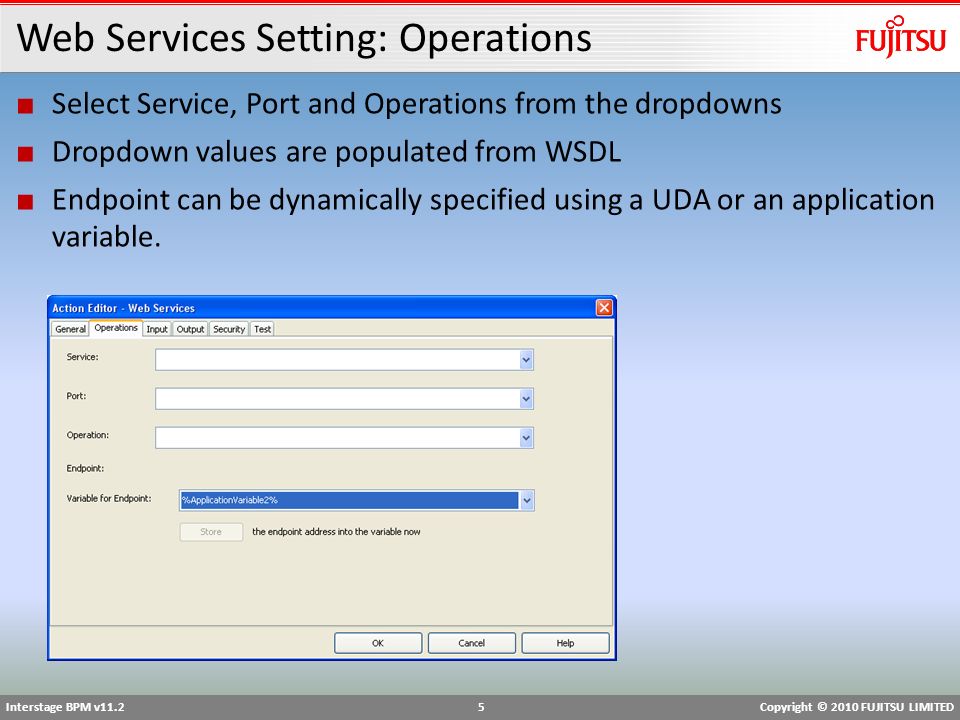Click 'Variable for Endpoint:' label
The width and height of the screenshot is (960, 720).
(x=109, y=498)
